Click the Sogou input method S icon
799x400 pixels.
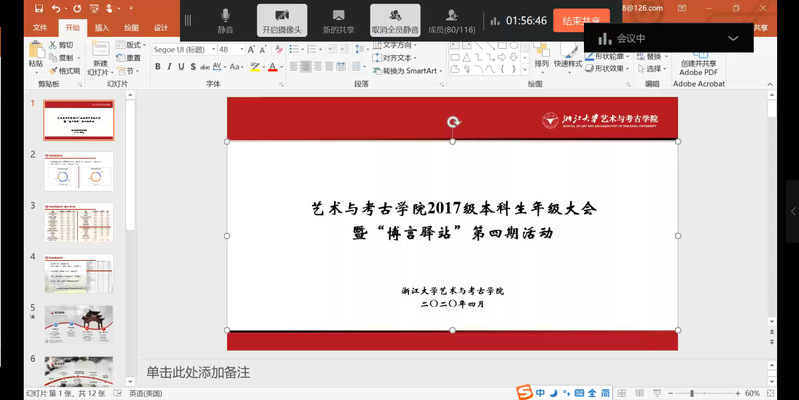point(524,392)
